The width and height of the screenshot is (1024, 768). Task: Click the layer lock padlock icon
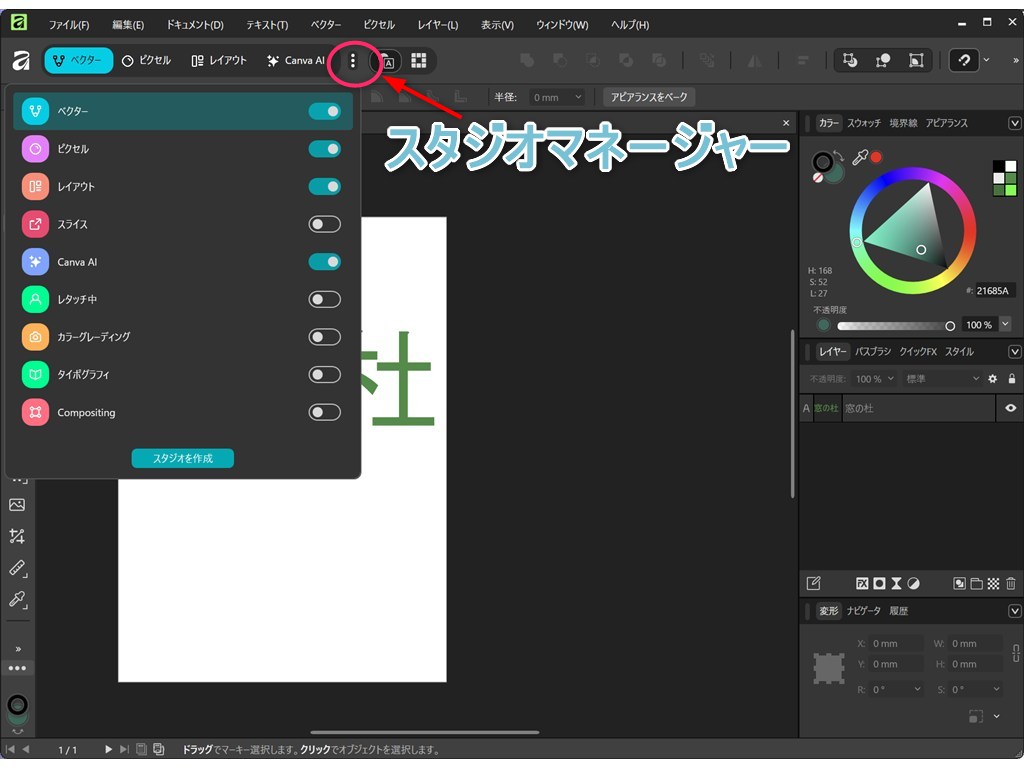tap(1011, 379)
